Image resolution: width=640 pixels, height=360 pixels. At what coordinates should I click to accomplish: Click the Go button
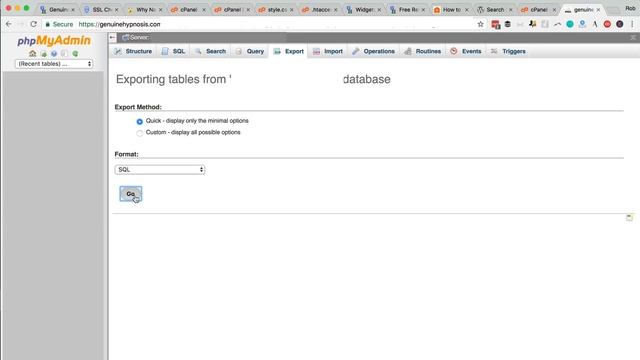coord(131,194)
